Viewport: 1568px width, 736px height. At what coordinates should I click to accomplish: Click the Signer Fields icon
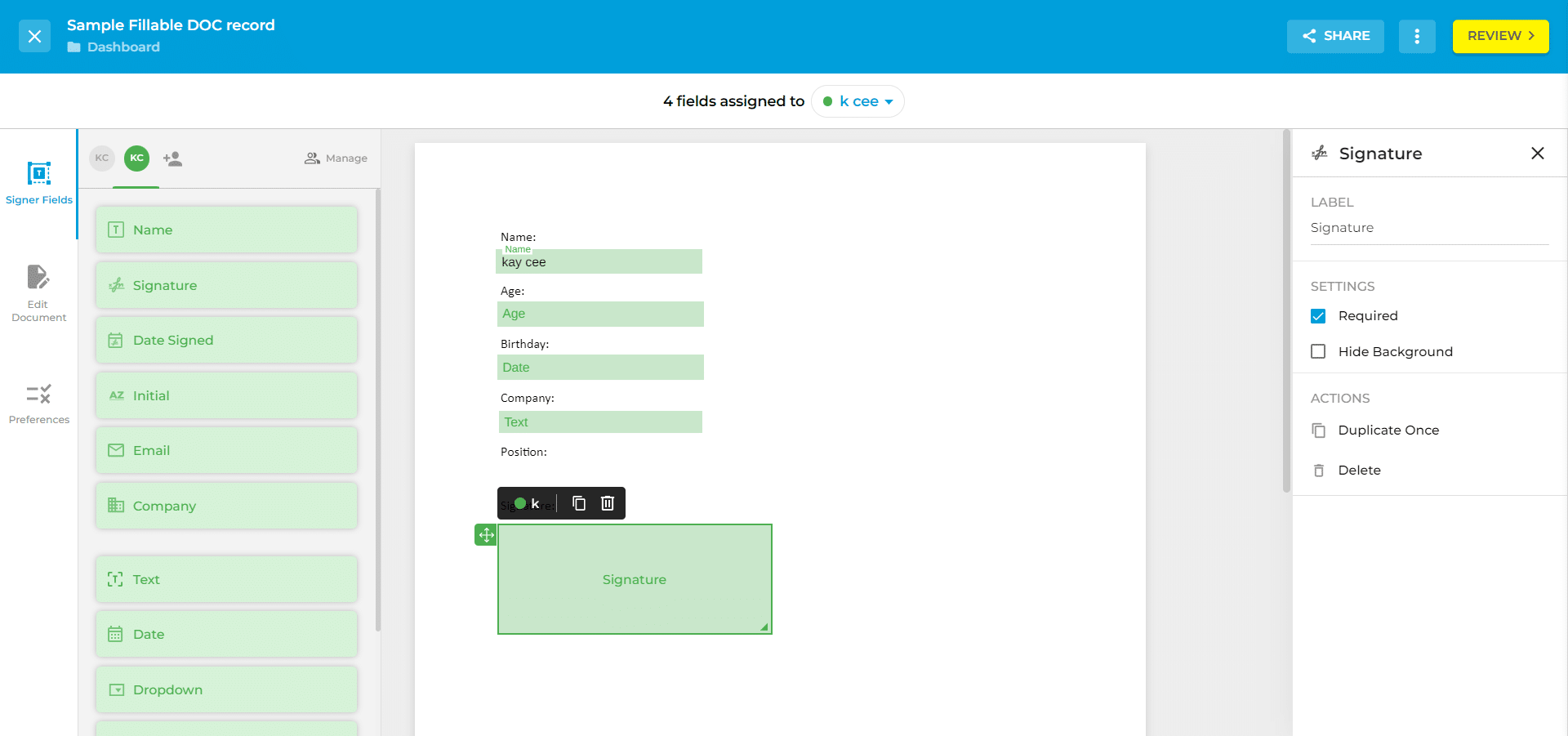click(39, 173)
